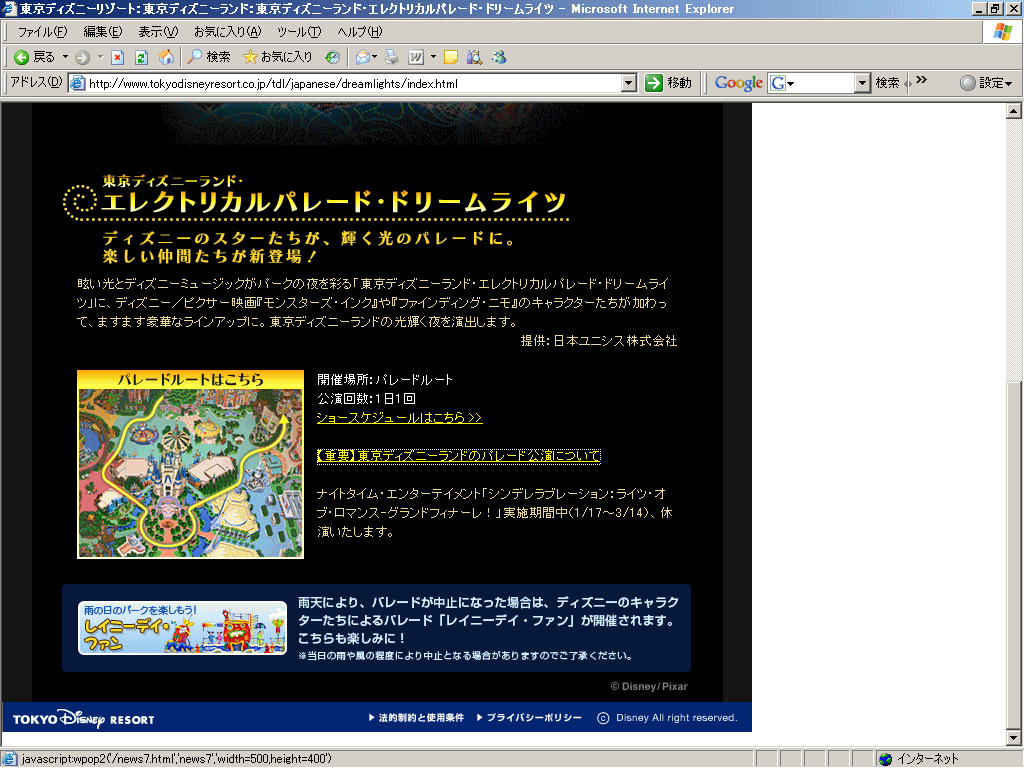Open the ツール(T) menu
Viewport: 1024px width, 768px height.
pos(299,32)
